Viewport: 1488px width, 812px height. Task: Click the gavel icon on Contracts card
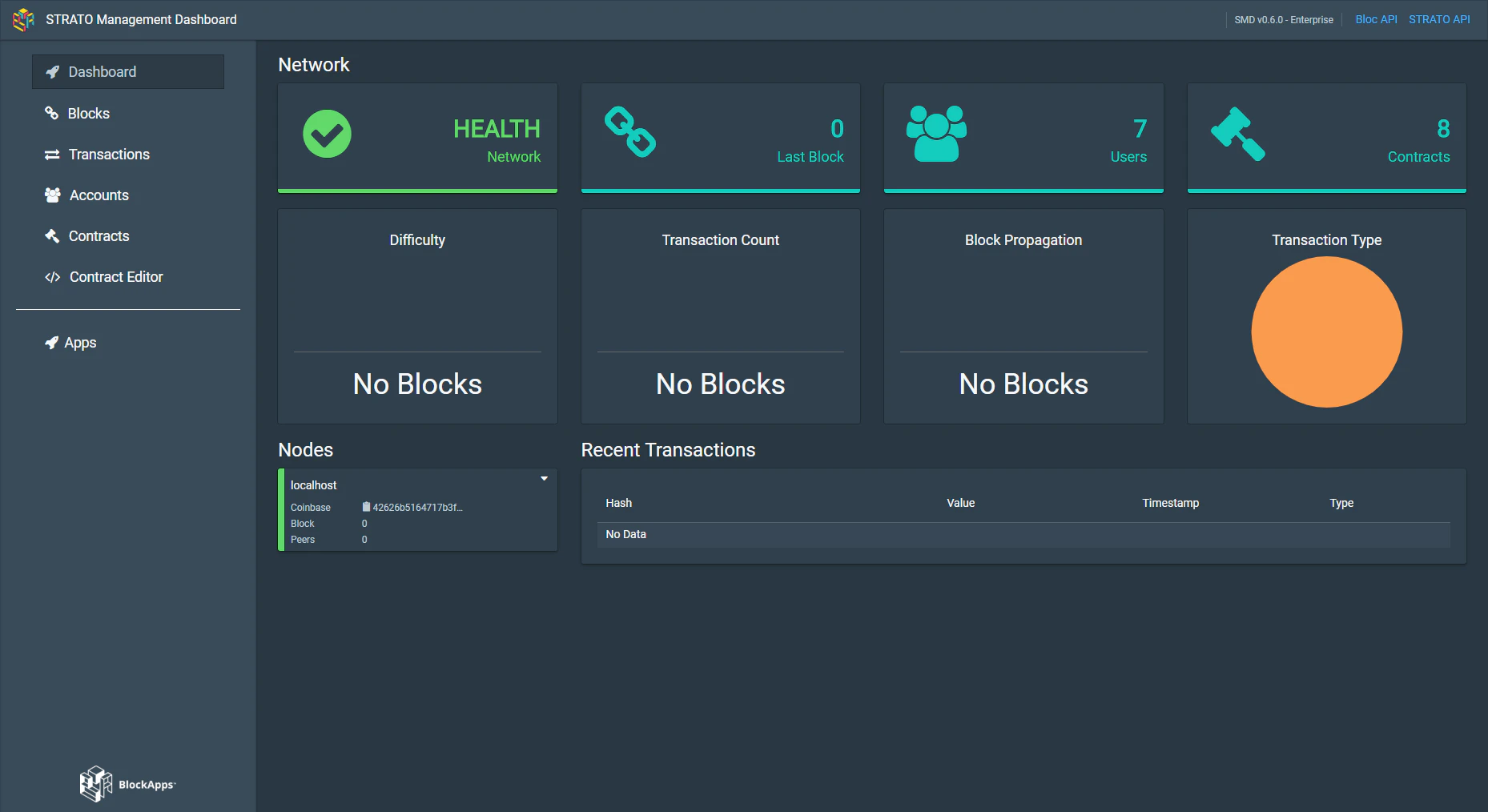(x=1238, y=134)
